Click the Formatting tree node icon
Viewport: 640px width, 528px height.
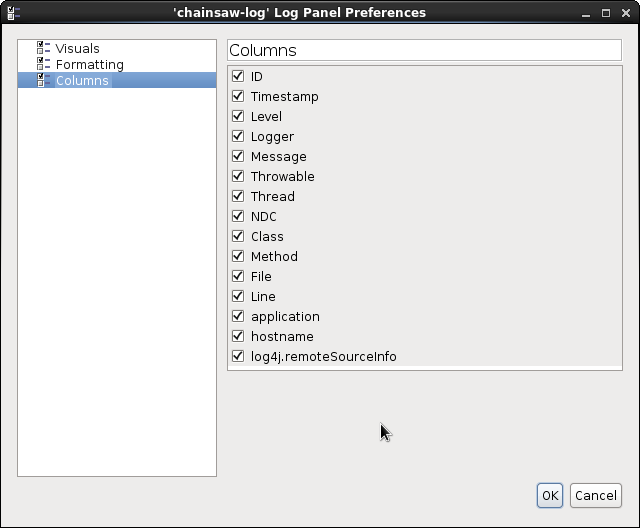coord(44,64)
